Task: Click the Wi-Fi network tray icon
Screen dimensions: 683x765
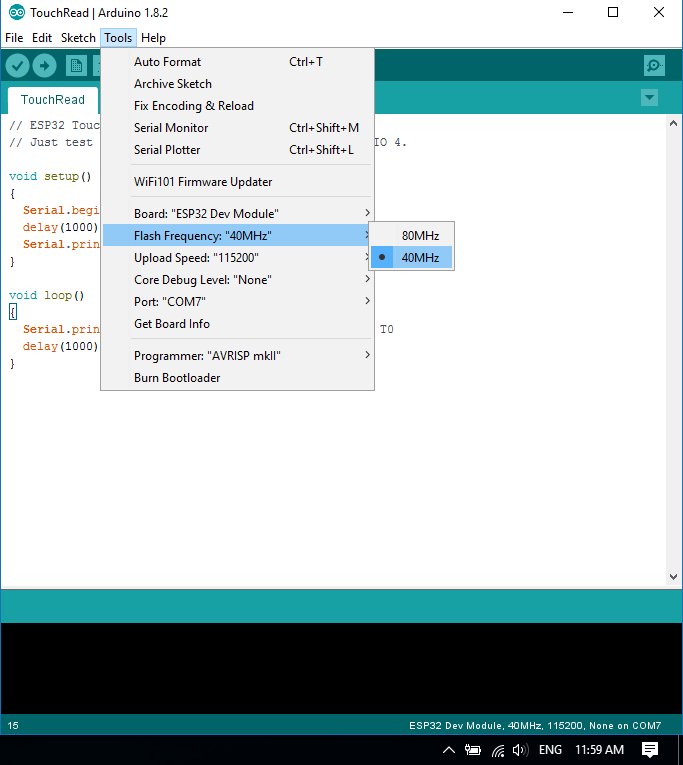Action: coord(498,750)
